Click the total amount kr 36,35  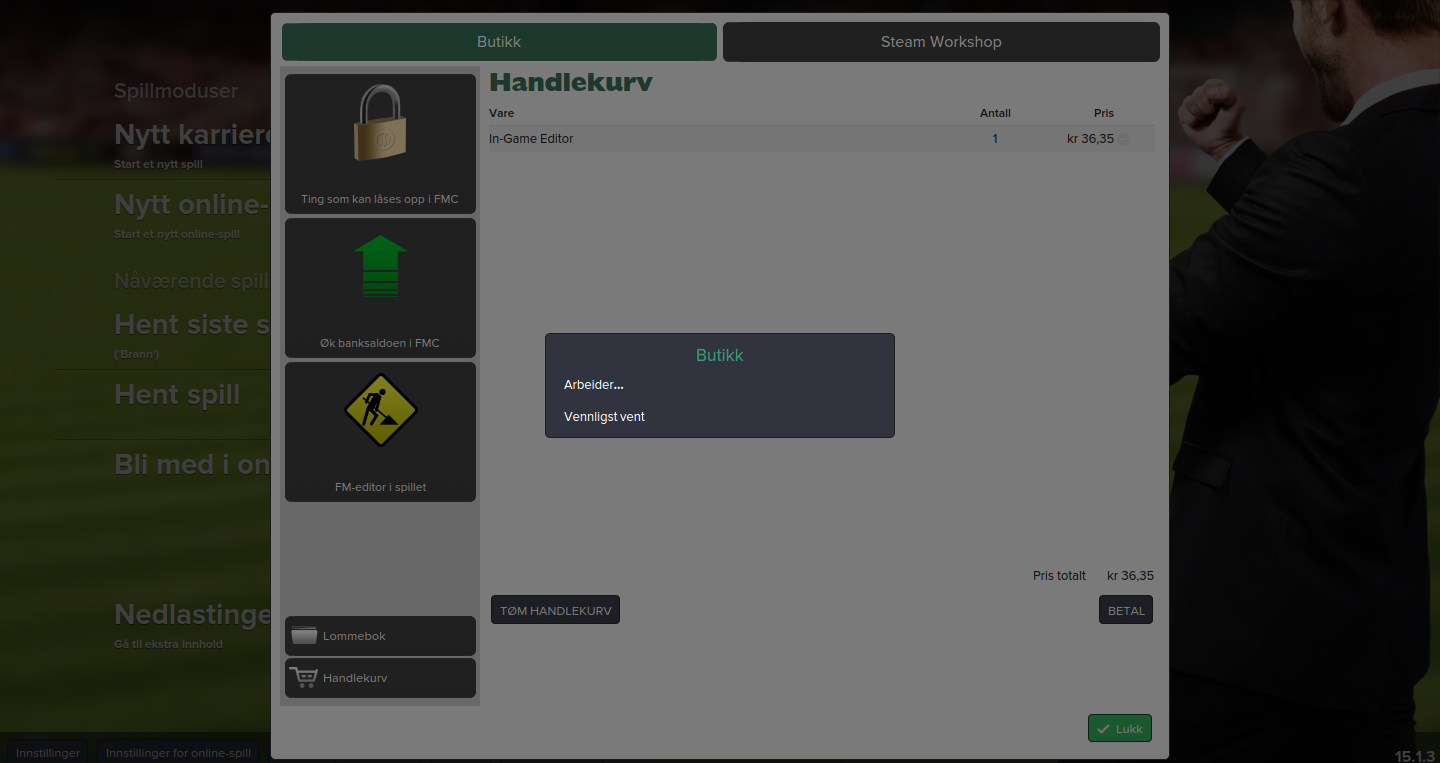coord(1130,576)
